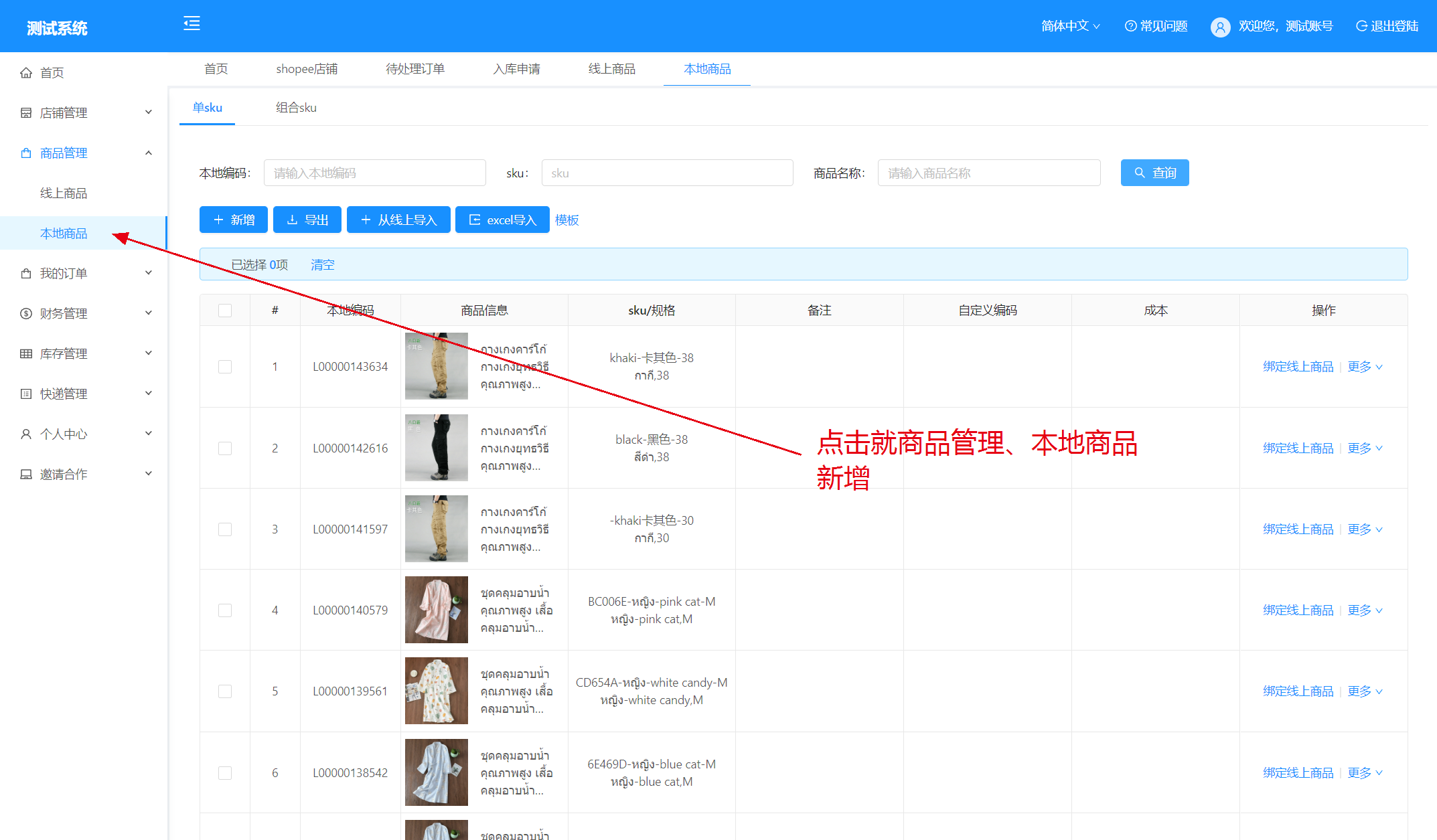Click the 邀请合作 laptop icon

pos(26,474)
